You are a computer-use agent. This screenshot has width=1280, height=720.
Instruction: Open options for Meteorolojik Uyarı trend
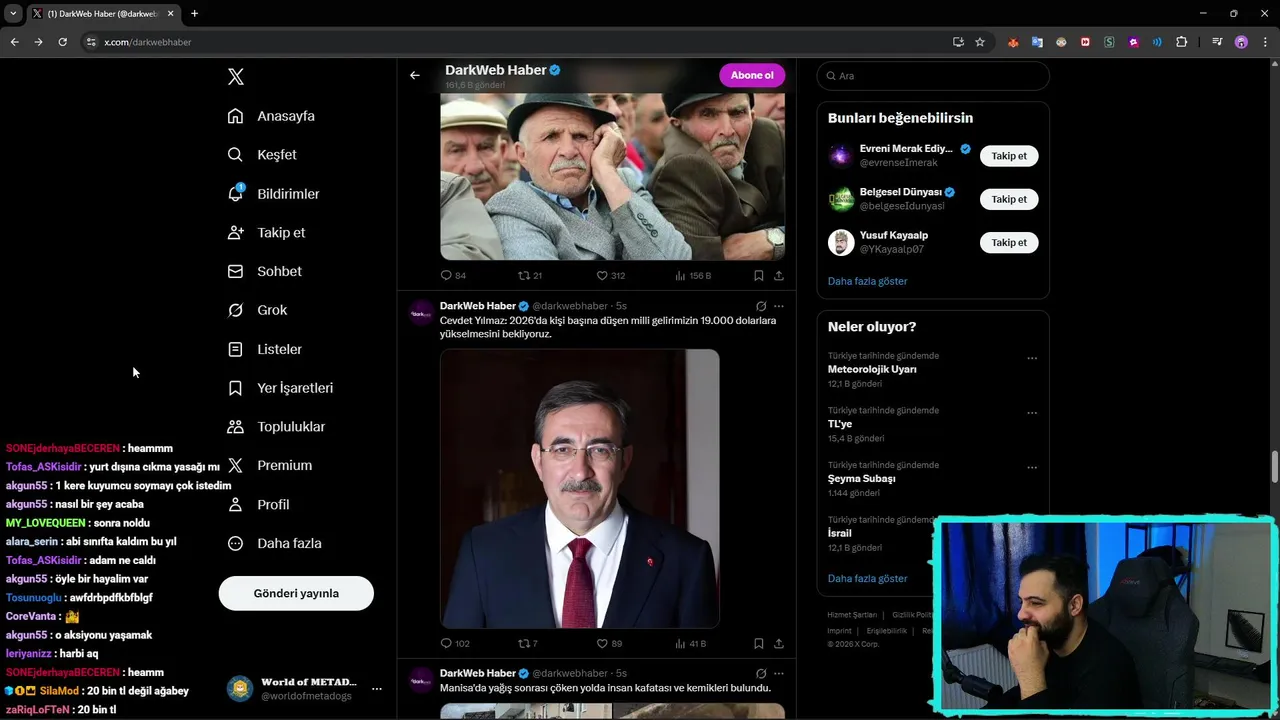[1032, 358]
